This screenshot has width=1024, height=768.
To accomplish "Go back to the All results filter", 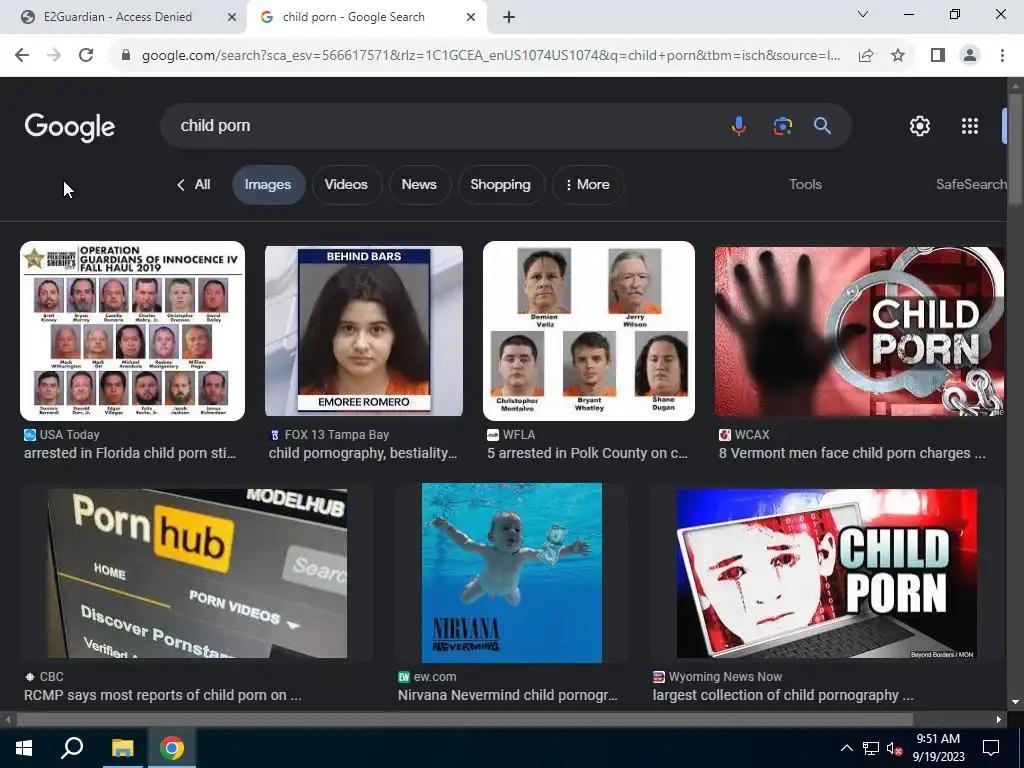I will point(194,185).
